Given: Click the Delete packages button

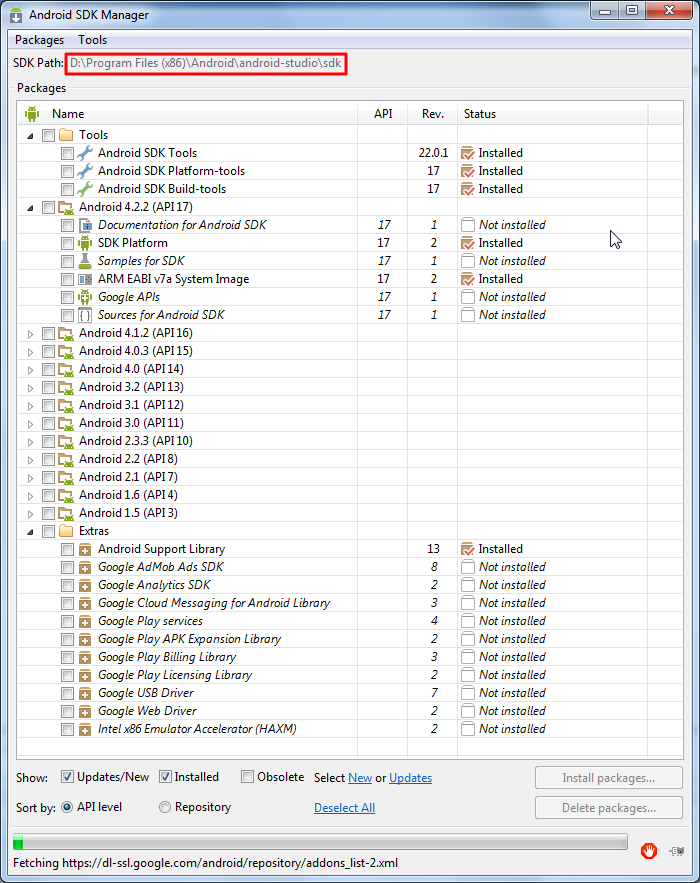Looking at the screenshot, I should click(x=609, y=808).
